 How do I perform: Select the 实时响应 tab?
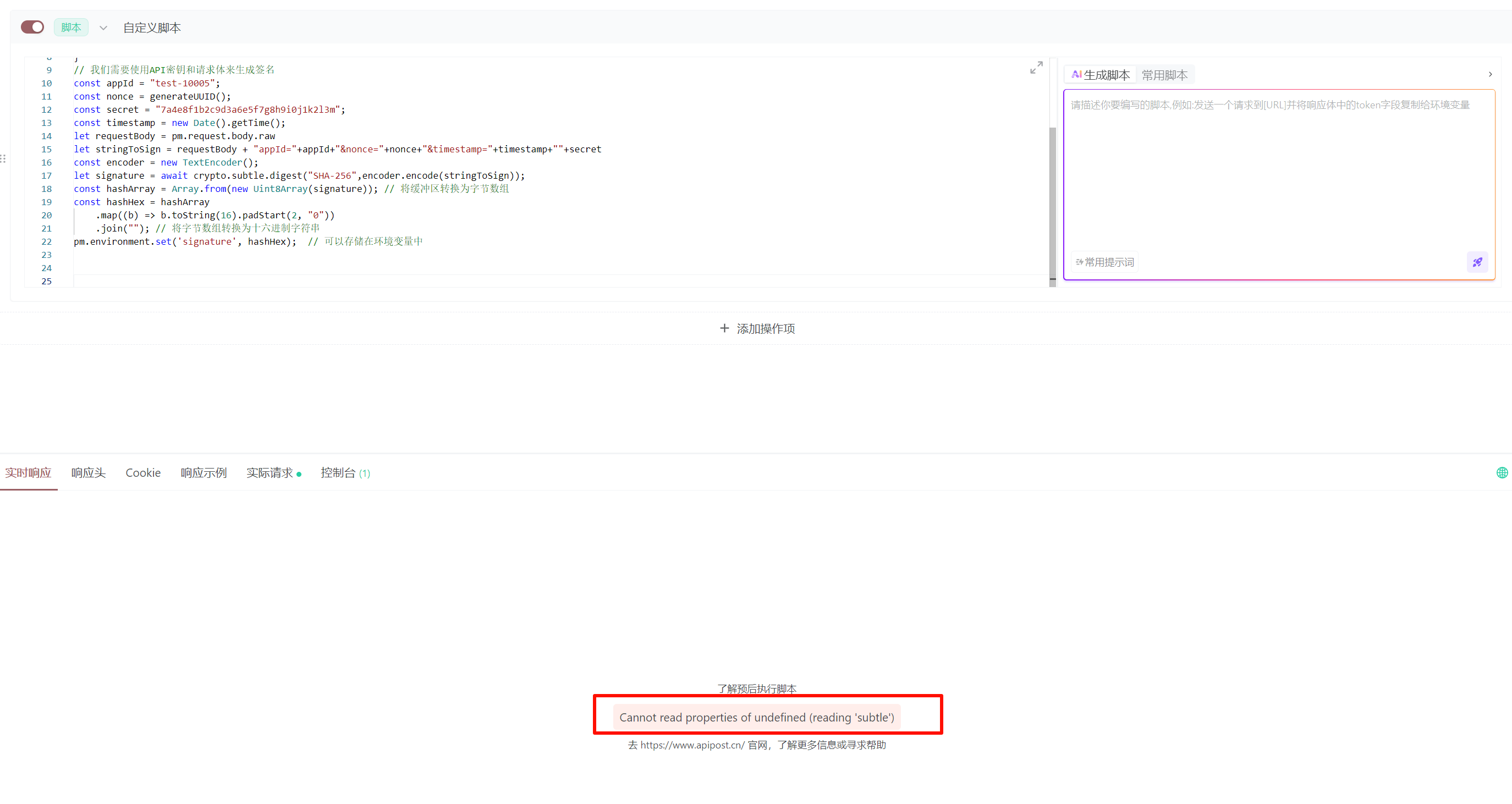(28, 472)
